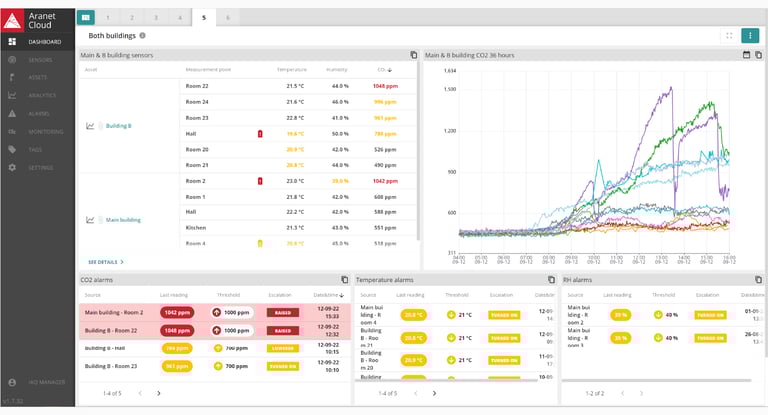Go to previous page of CO2 alarms
Image resolution: width=768 pixels, height=415 pixels.
pos(140,393)
